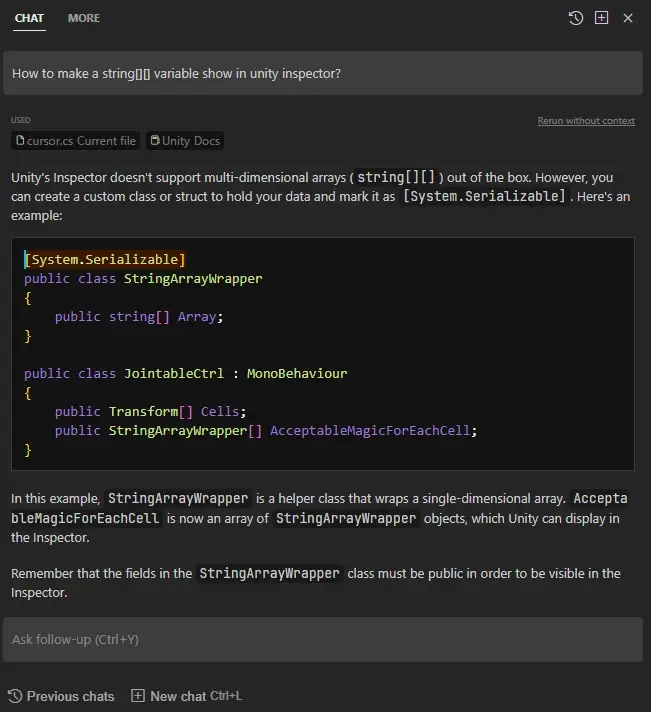Start a New chat from the bottom bar
The width and height of the screenshot is (651, 712).
point(177,696)
